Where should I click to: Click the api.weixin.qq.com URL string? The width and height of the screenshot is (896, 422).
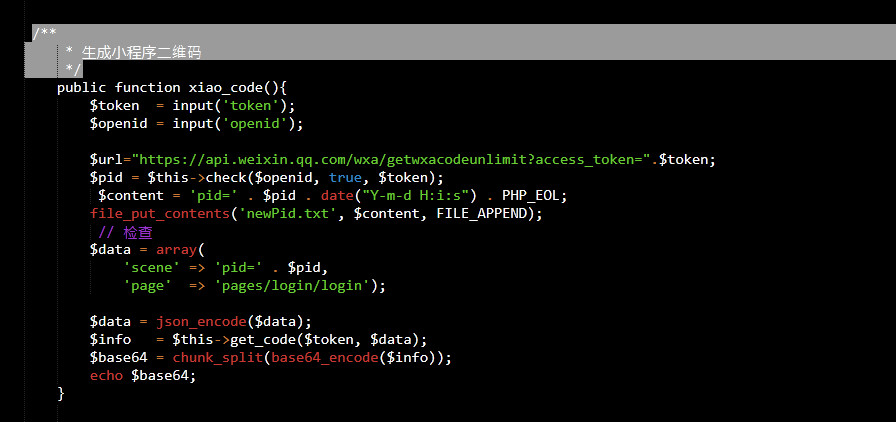pos(391,160)
